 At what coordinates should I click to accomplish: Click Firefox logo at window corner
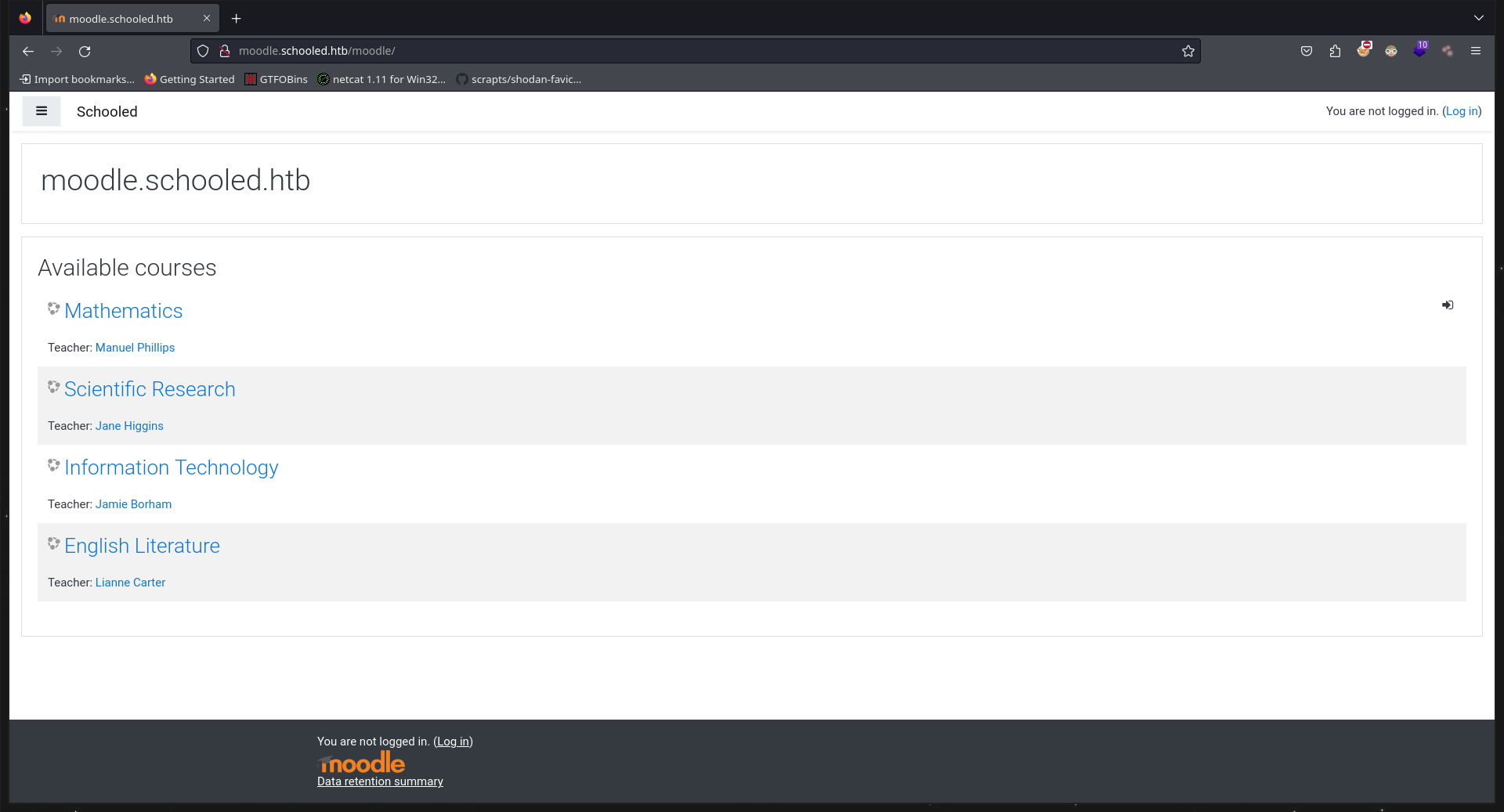point(25,18)
